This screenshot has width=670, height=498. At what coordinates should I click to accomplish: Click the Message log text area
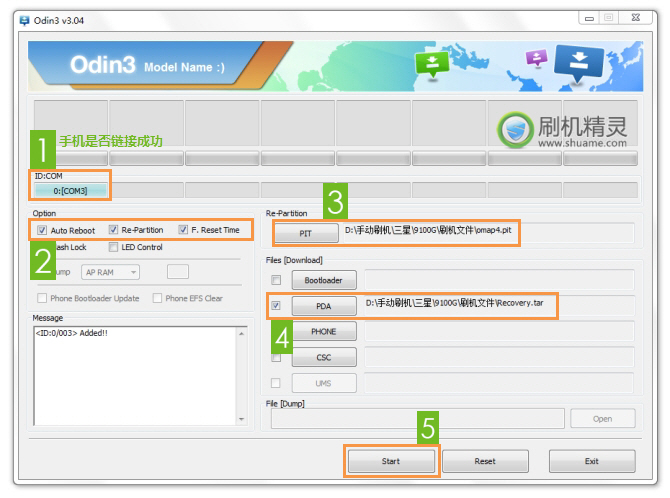point(135,376)
